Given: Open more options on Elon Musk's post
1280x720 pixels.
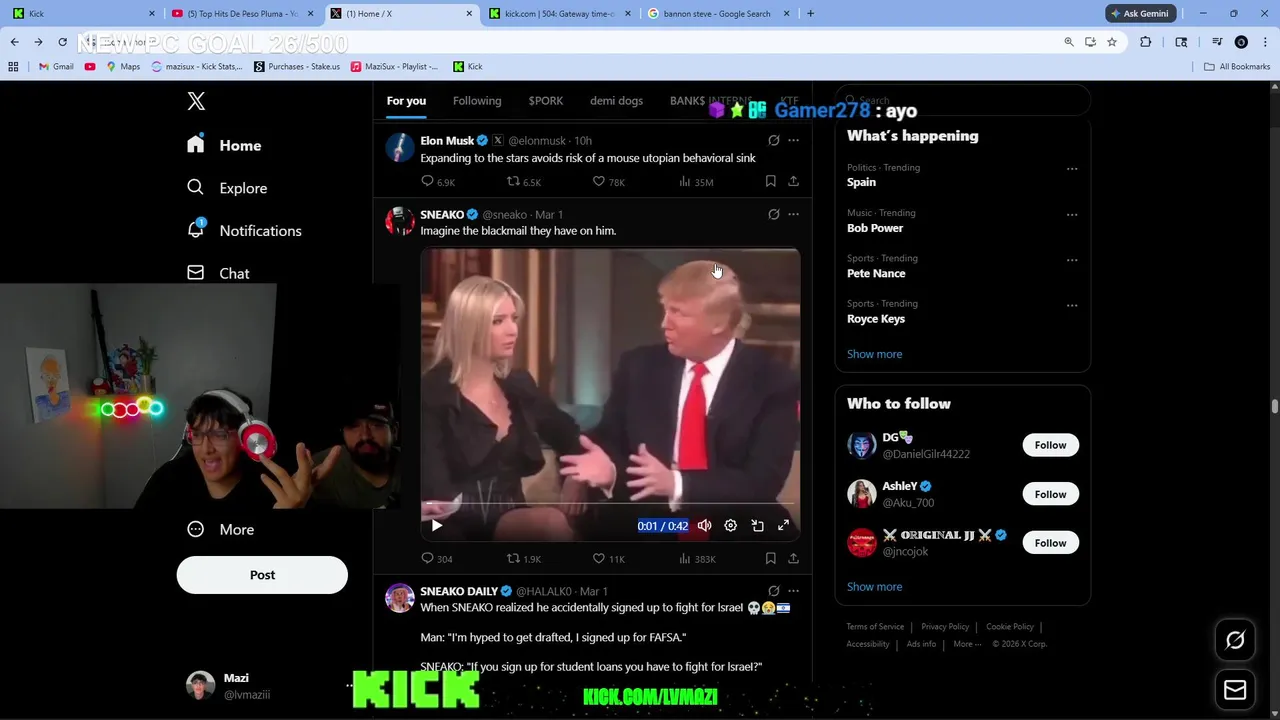Looking at the screenshot, I should [793, 141].
